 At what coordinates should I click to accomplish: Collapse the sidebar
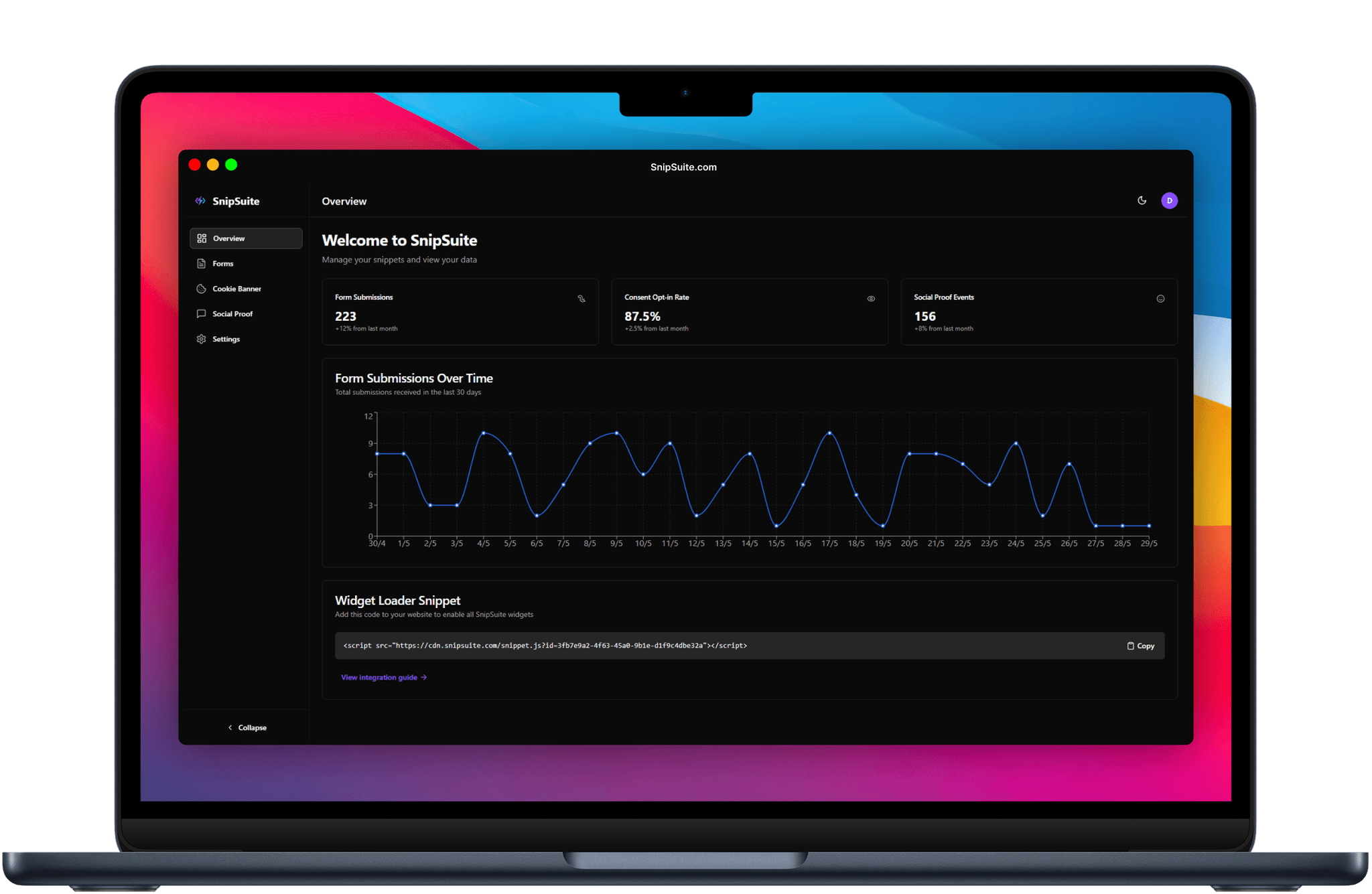click(247, 728)
